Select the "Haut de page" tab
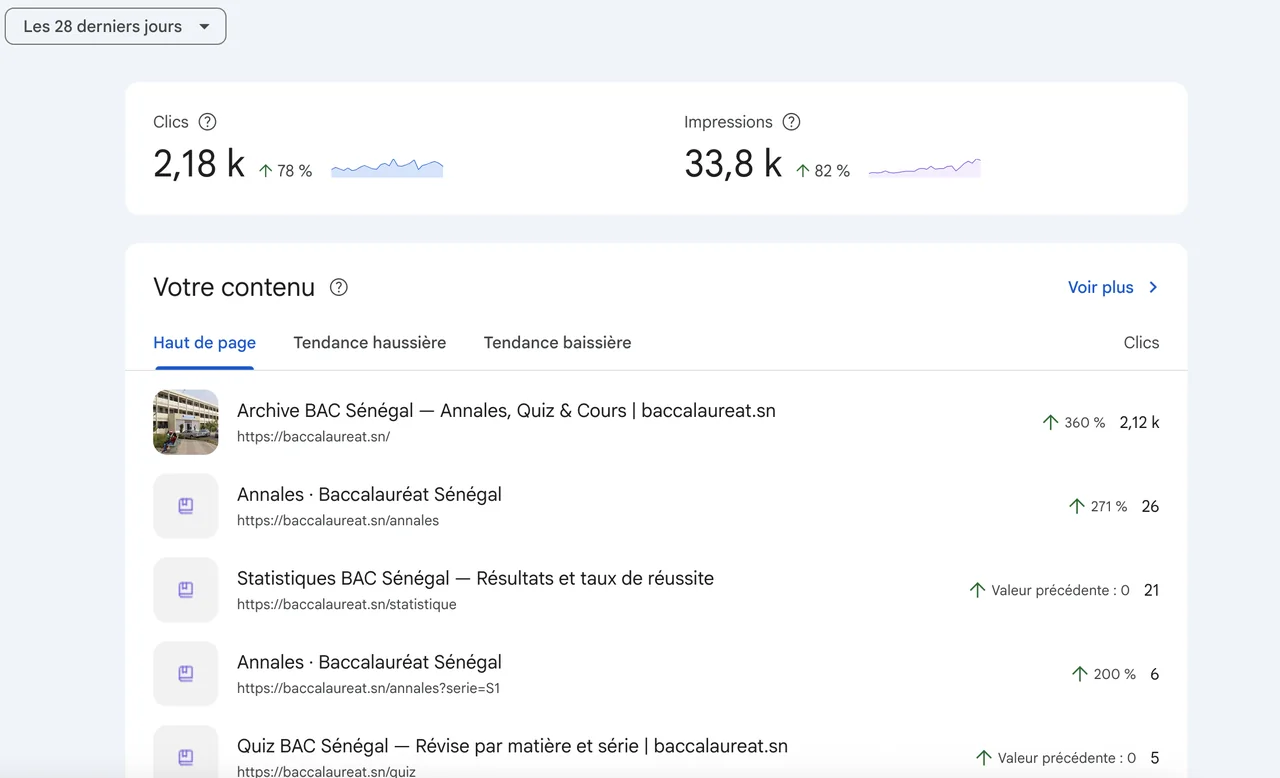The image size is (1280, 778). click(204, 343)
